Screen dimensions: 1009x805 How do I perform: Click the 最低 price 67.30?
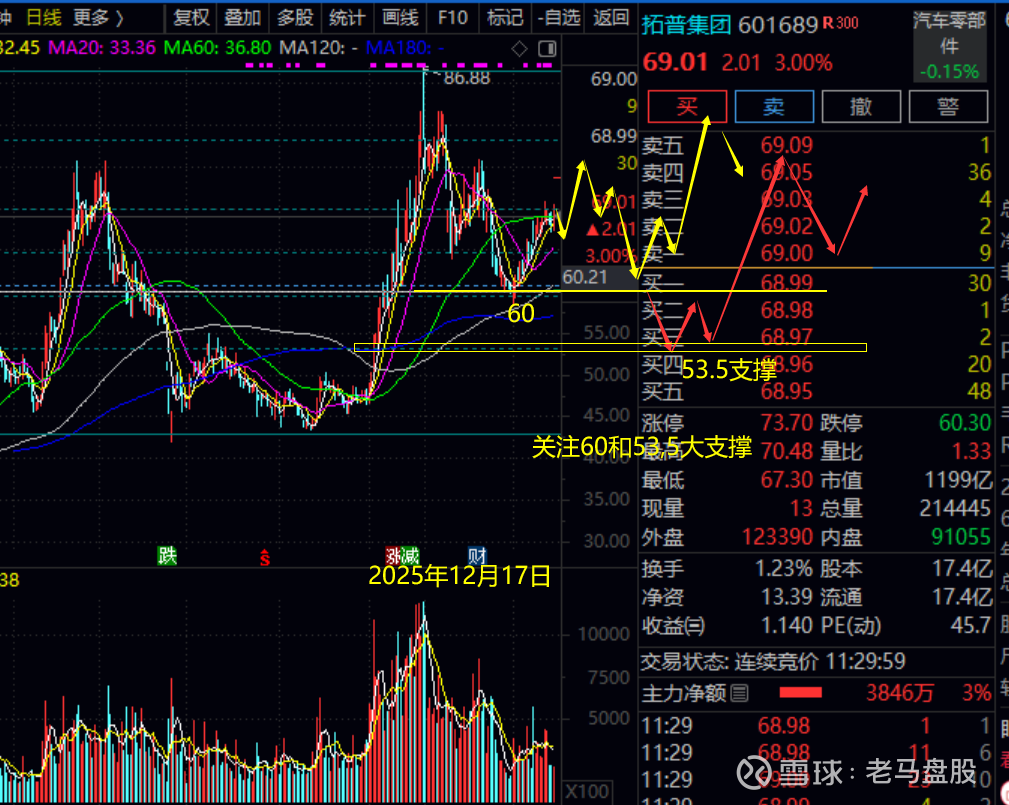786,480
